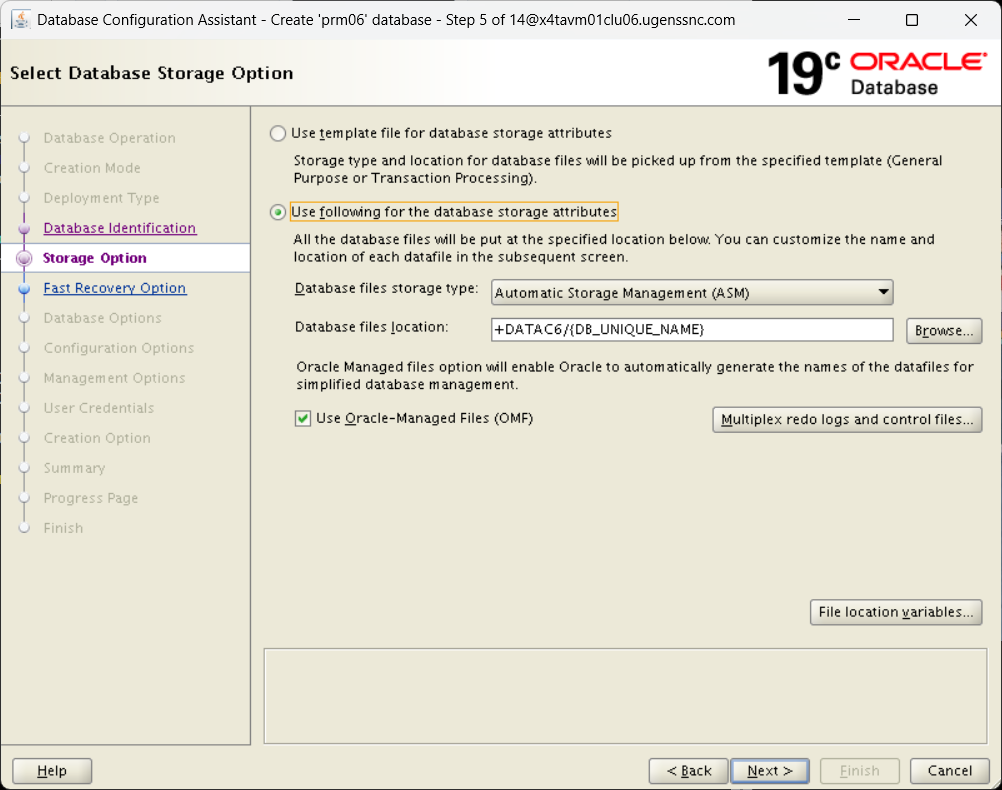Click the Help button

[52, 771]
